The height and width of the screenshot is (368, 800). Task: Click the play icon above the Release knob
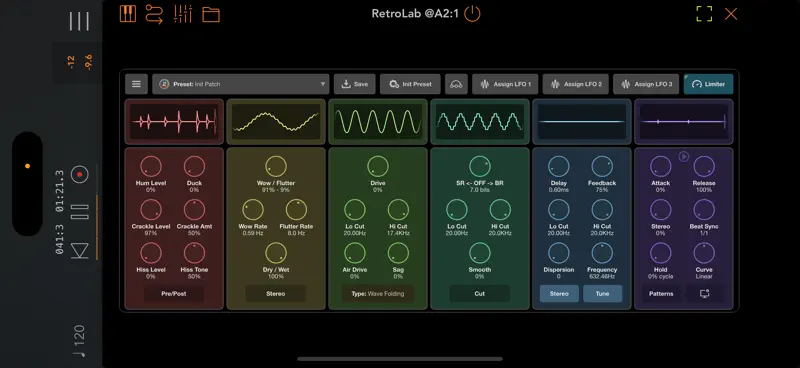(x=684, y=156)
